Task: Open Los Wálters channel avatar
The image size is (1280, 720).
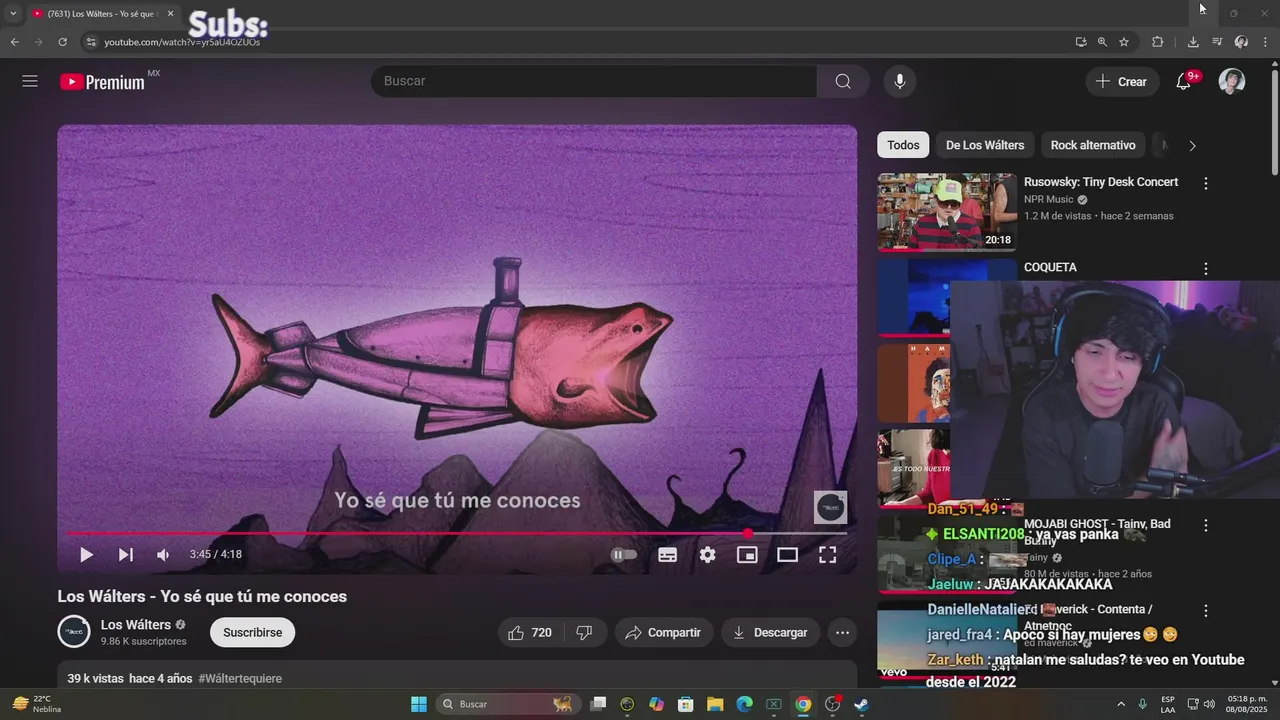Action: [x=74, y=632]
